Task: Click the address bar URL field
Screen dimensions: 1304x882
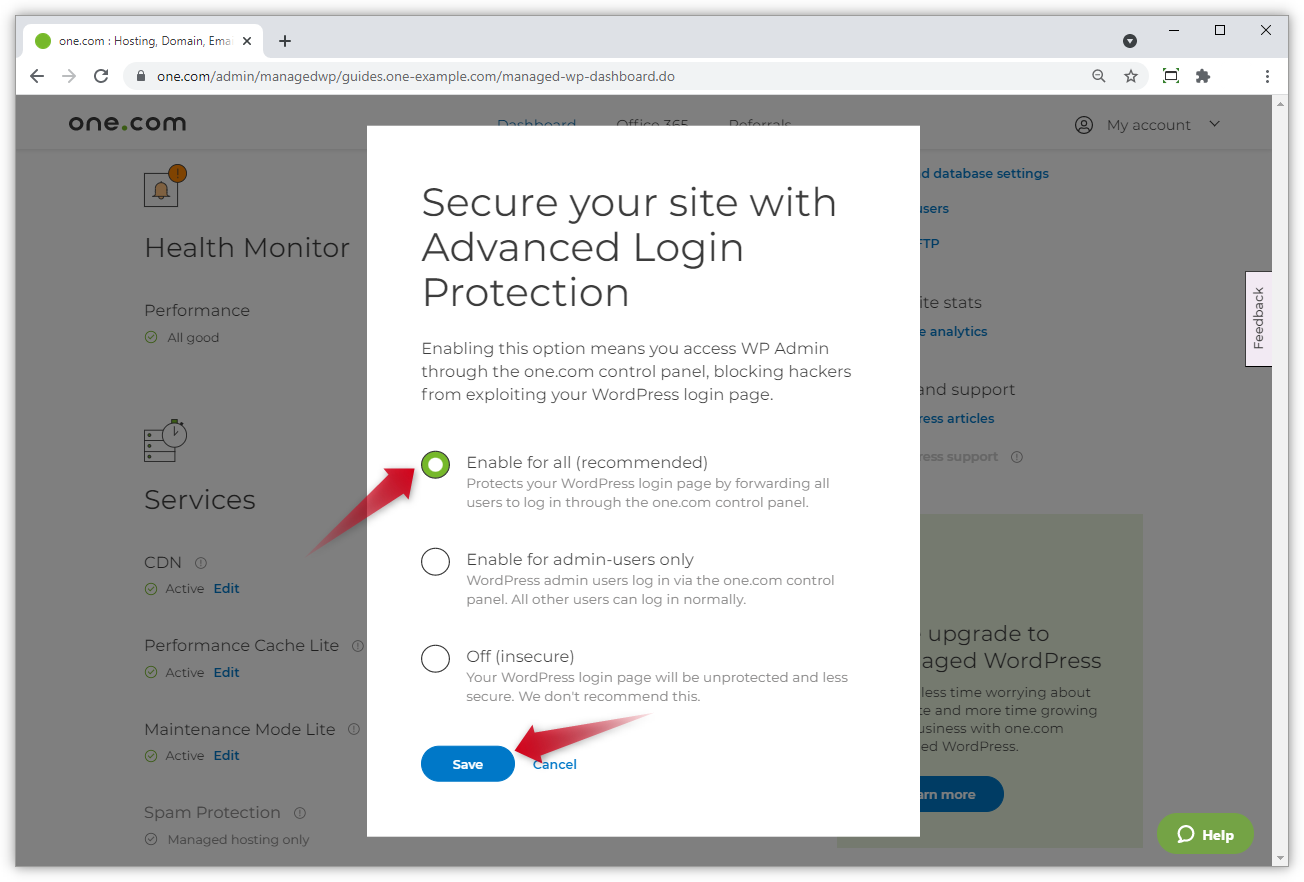Action: (600, 76)
